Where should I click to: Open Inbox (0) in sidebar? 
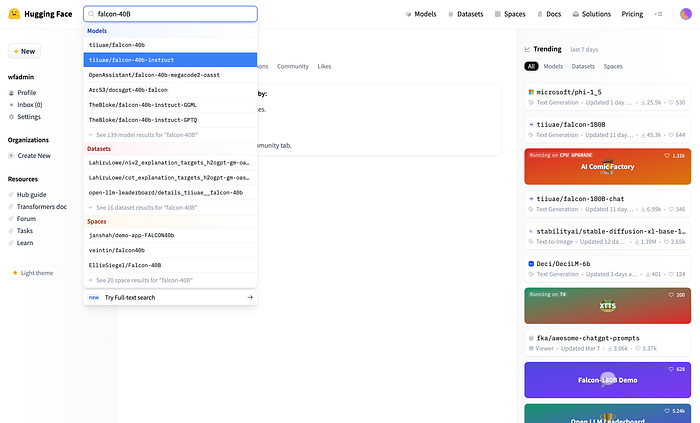coord(25,105)
